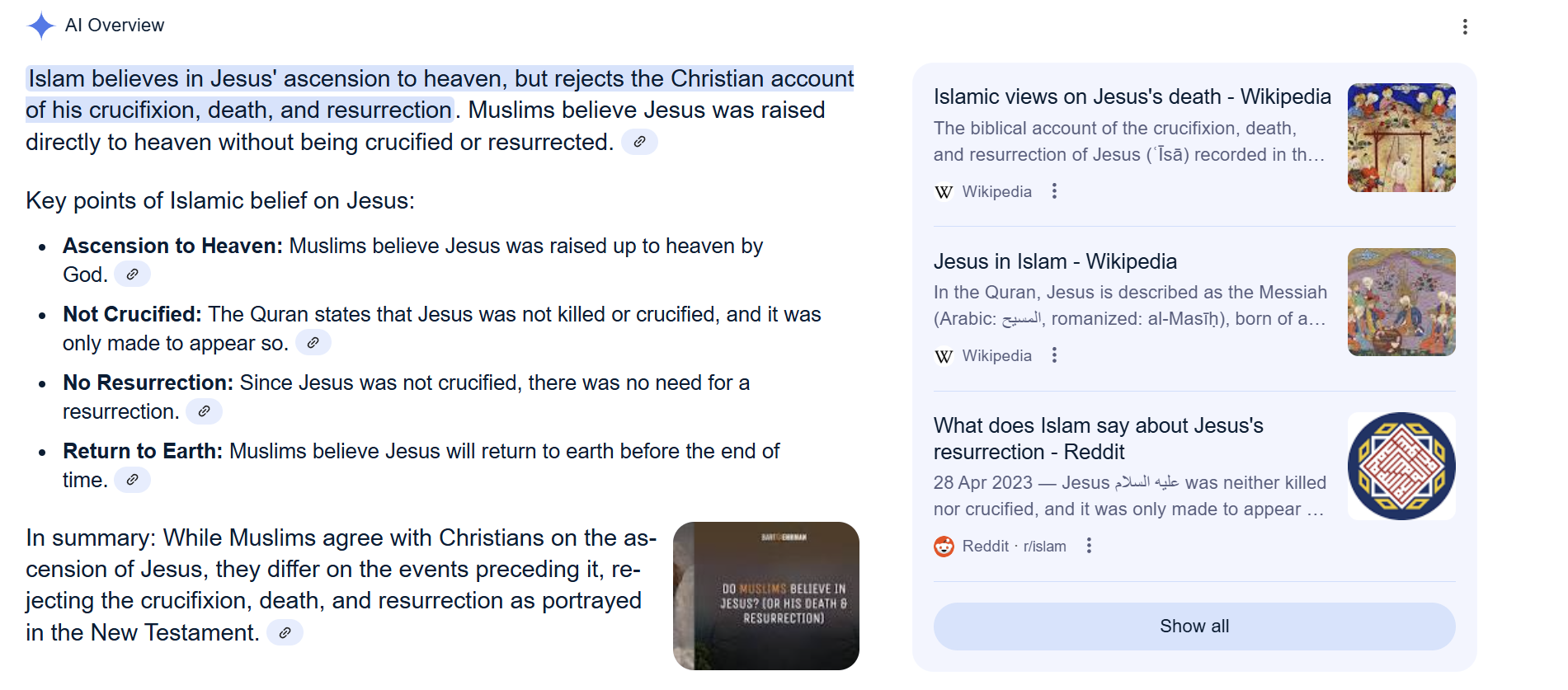Click link icon after No Resurrection point
Viewport: 1568px width, 690px height.
(204, 411)
